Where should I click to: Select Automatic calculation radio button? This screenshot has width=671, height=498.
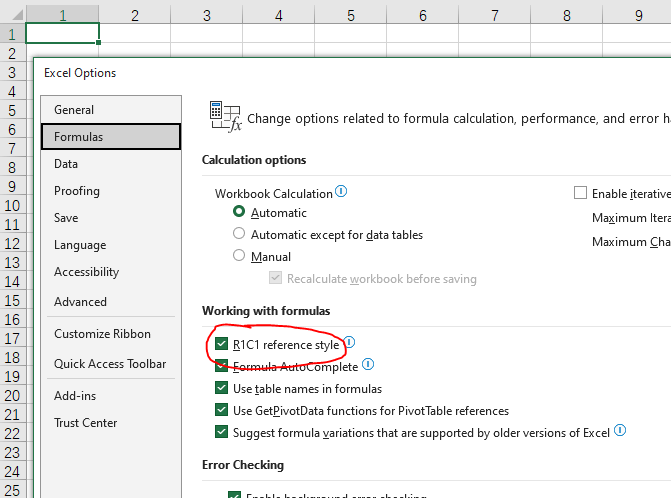tap(239, 211)
